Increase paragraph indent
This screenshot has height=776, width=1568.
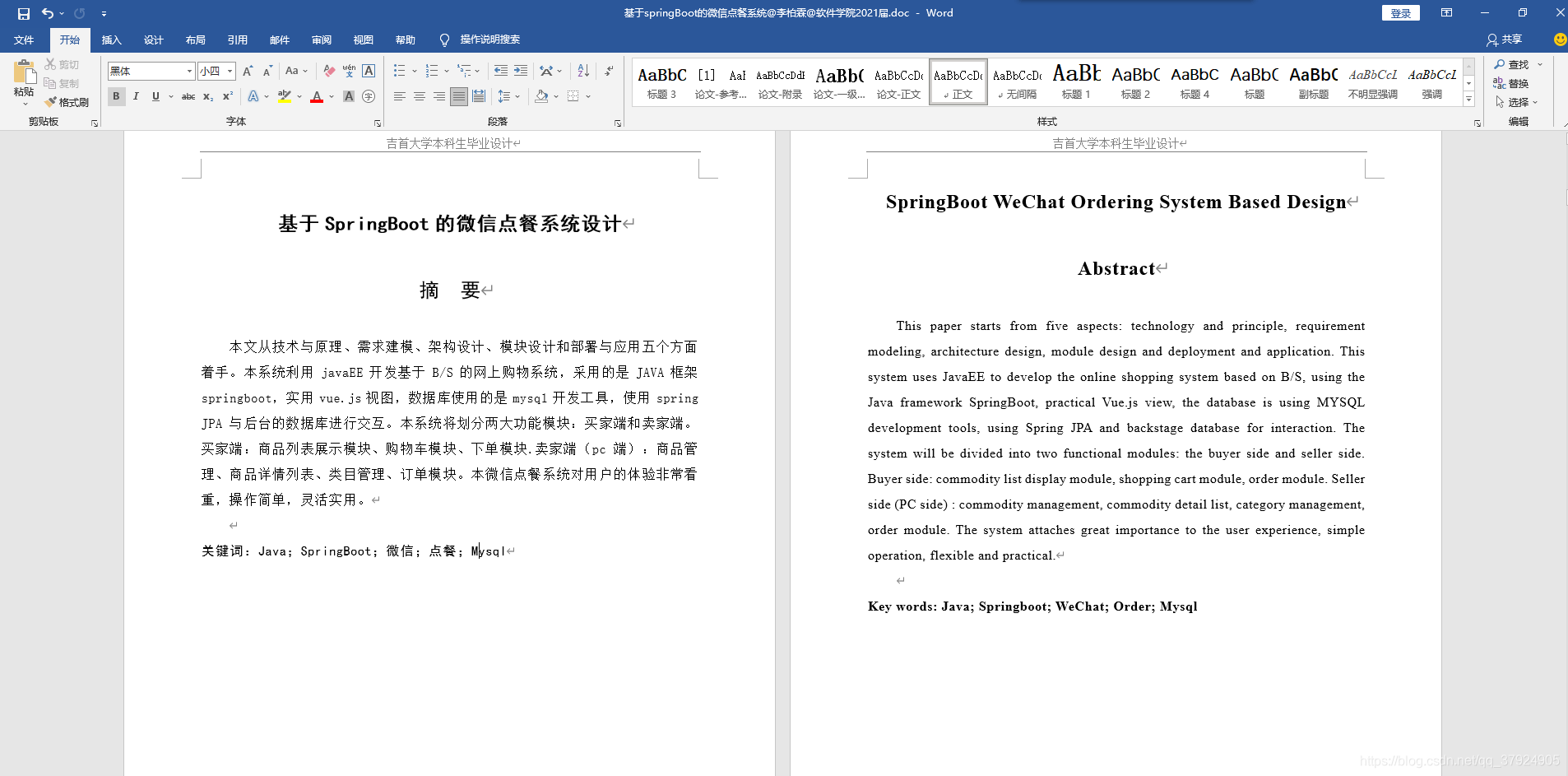521,71
